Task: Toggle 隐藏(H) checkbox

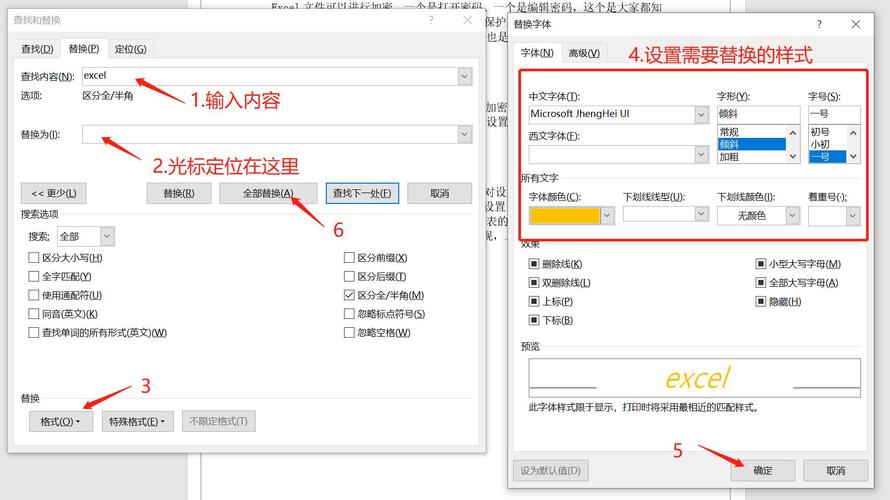Action: tap(761, 301)
